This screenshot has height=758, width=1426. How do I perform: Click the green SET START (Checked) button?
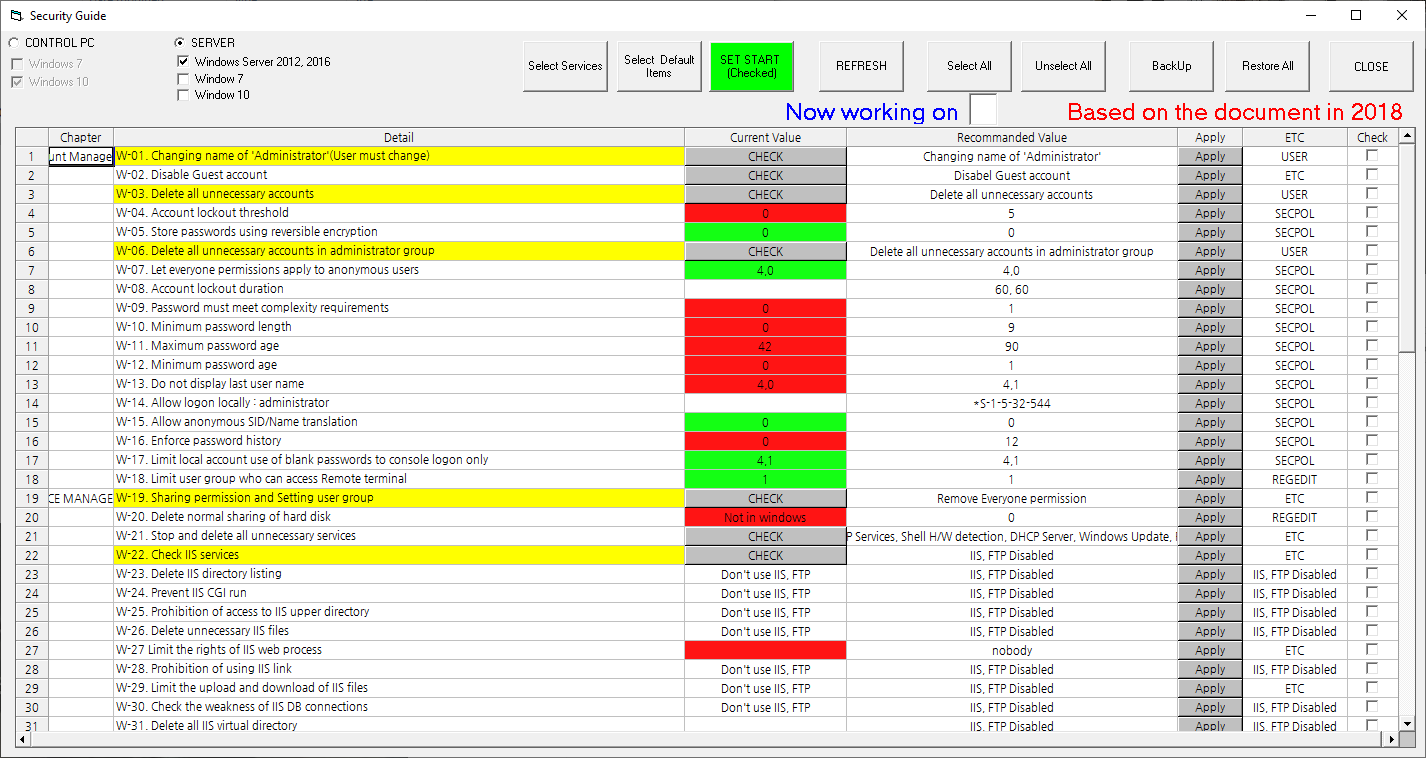751,66
